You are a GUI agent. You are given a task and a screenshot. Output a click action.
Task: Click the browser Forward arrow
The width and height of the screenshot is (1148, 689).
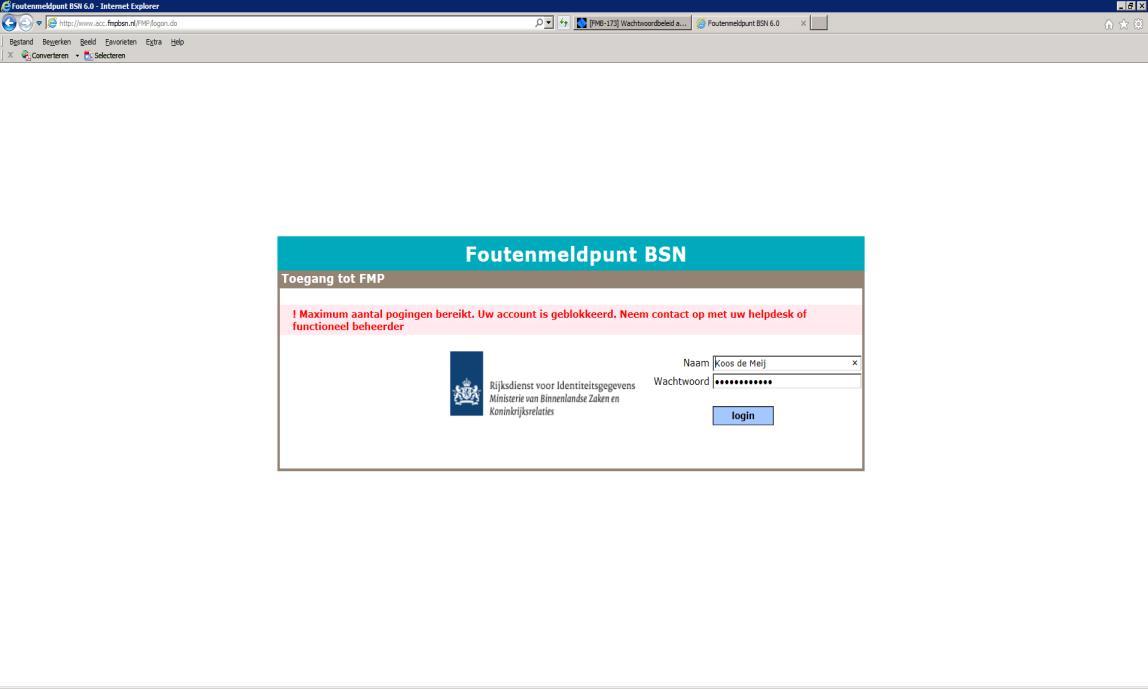[x=26, y=23]
